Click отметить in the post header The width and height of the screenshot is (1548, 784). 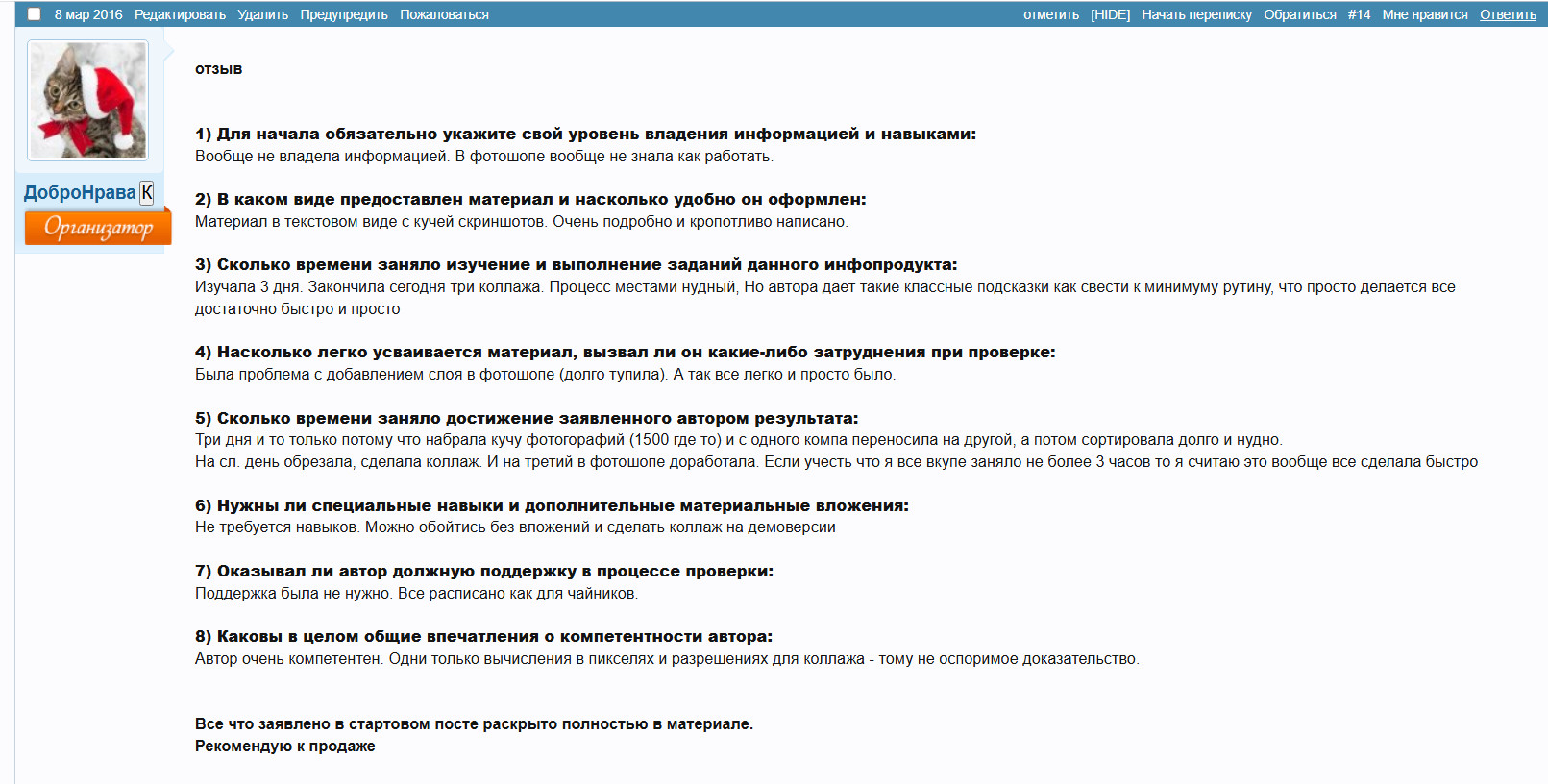[x=1051, y=14]
